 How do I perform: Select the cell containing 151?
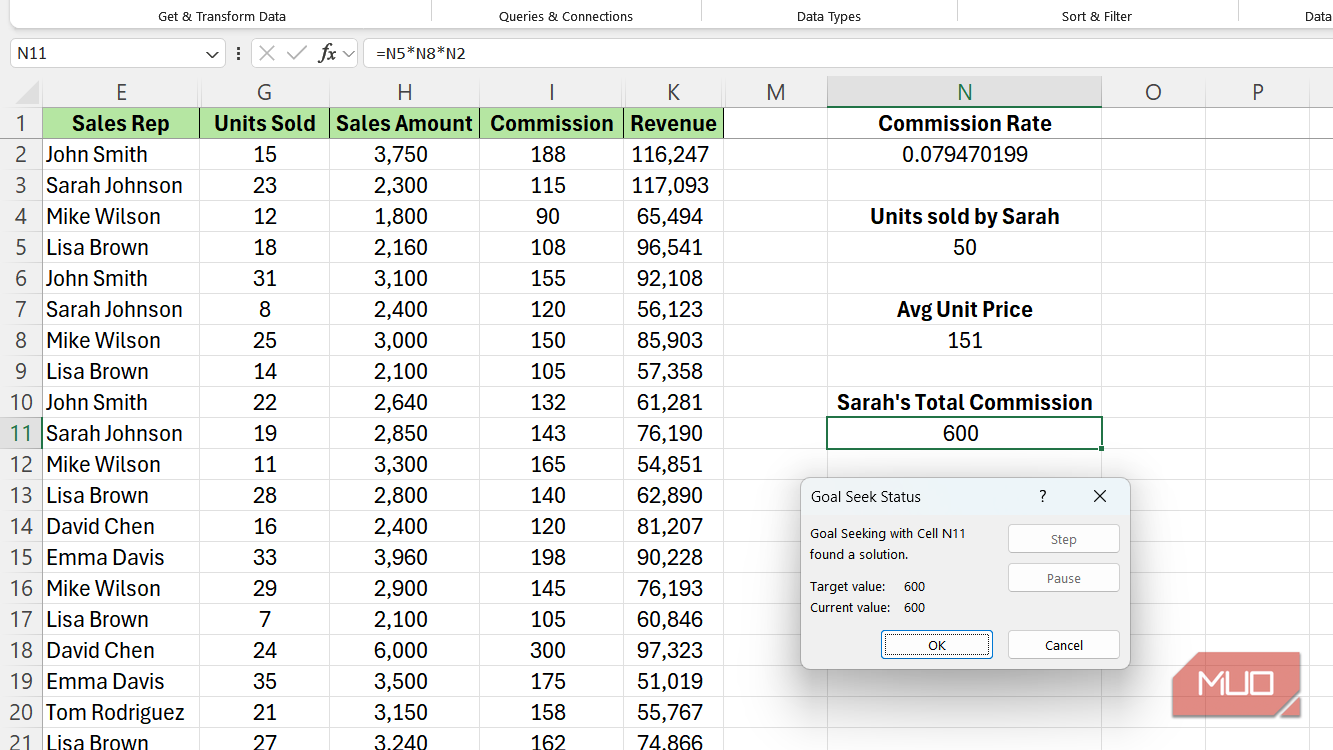[965, 340]
